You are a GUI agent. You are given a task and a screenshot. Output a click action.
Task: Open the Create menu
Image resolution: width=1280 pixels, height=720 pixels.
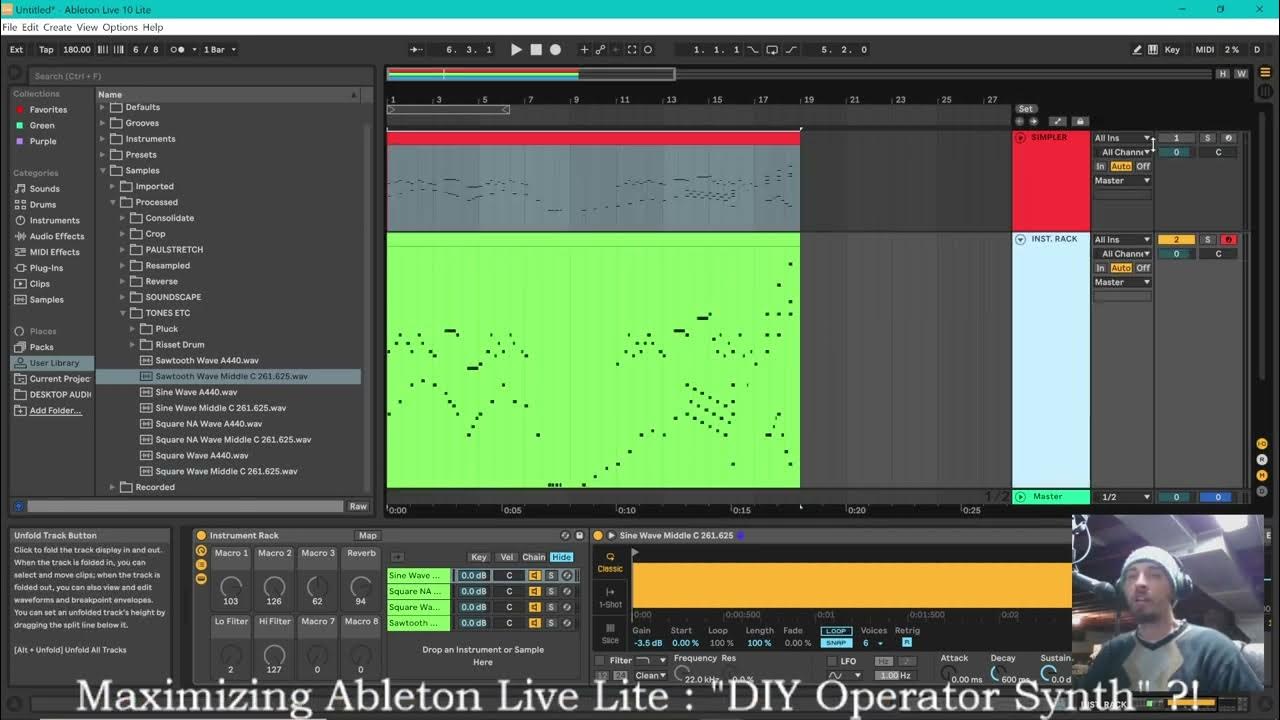click(57, 27)
